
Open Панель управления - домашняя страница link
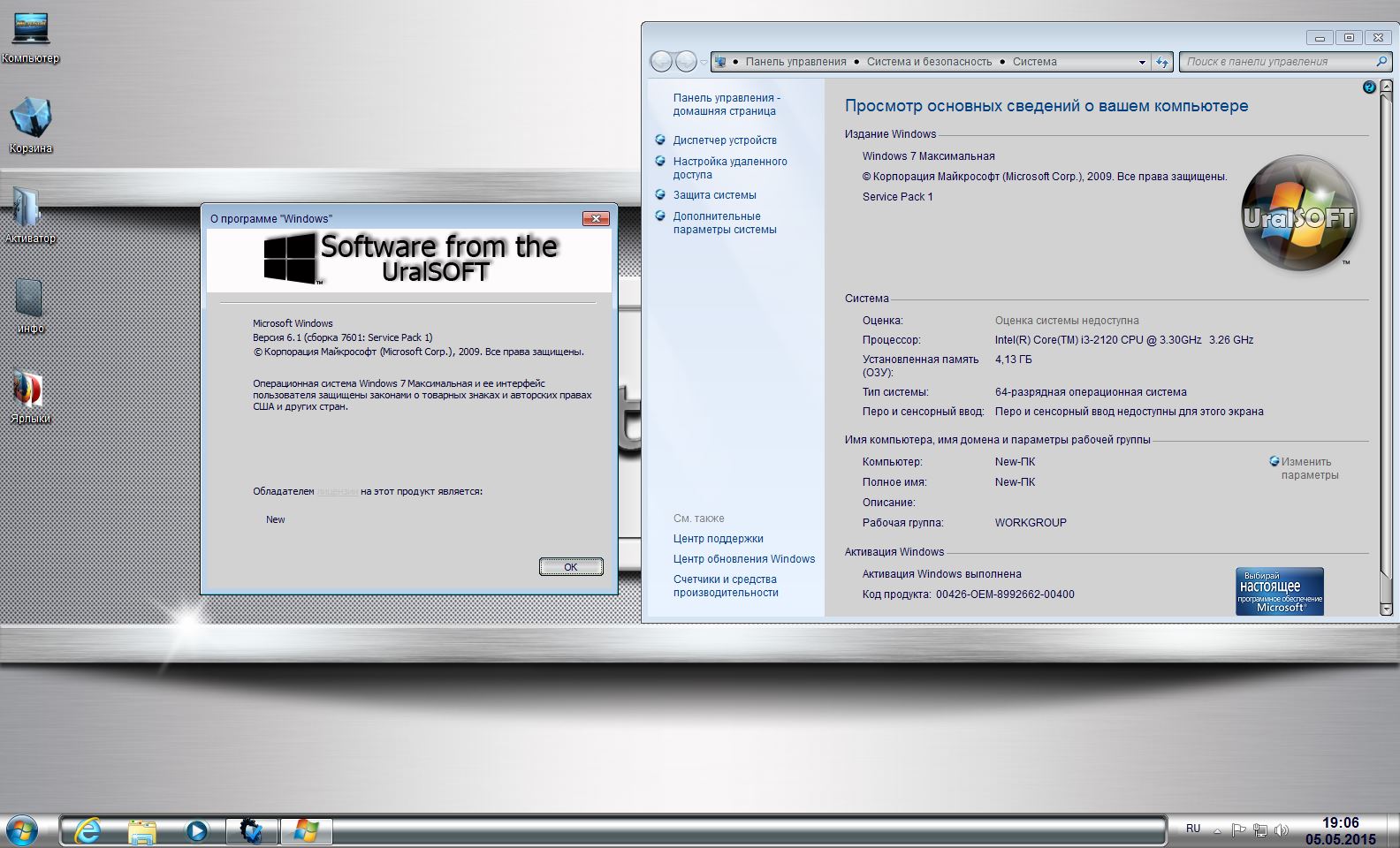726,104
